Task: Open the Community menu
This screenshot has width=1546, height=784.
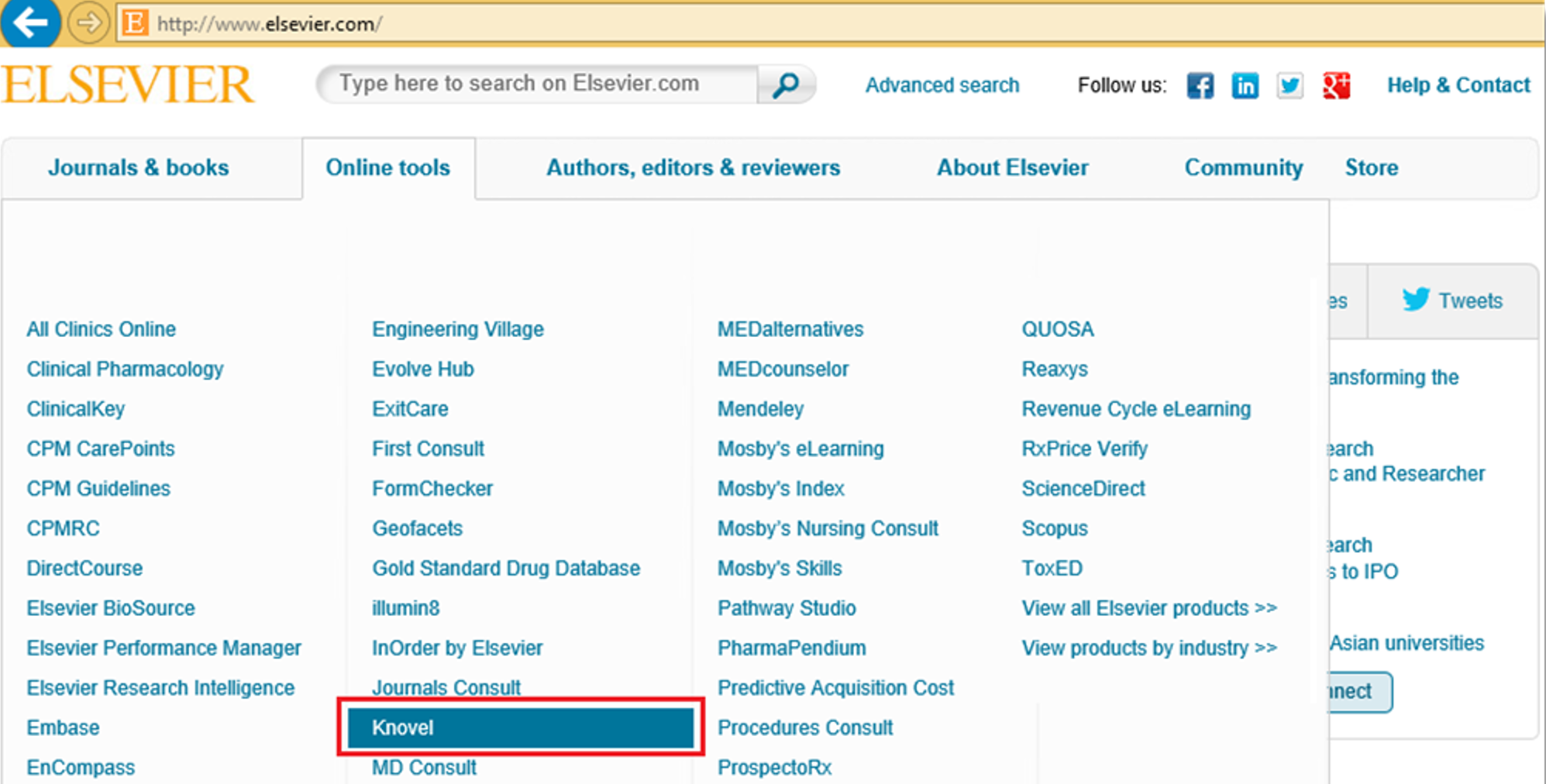Action: [x=1243, y=168]
